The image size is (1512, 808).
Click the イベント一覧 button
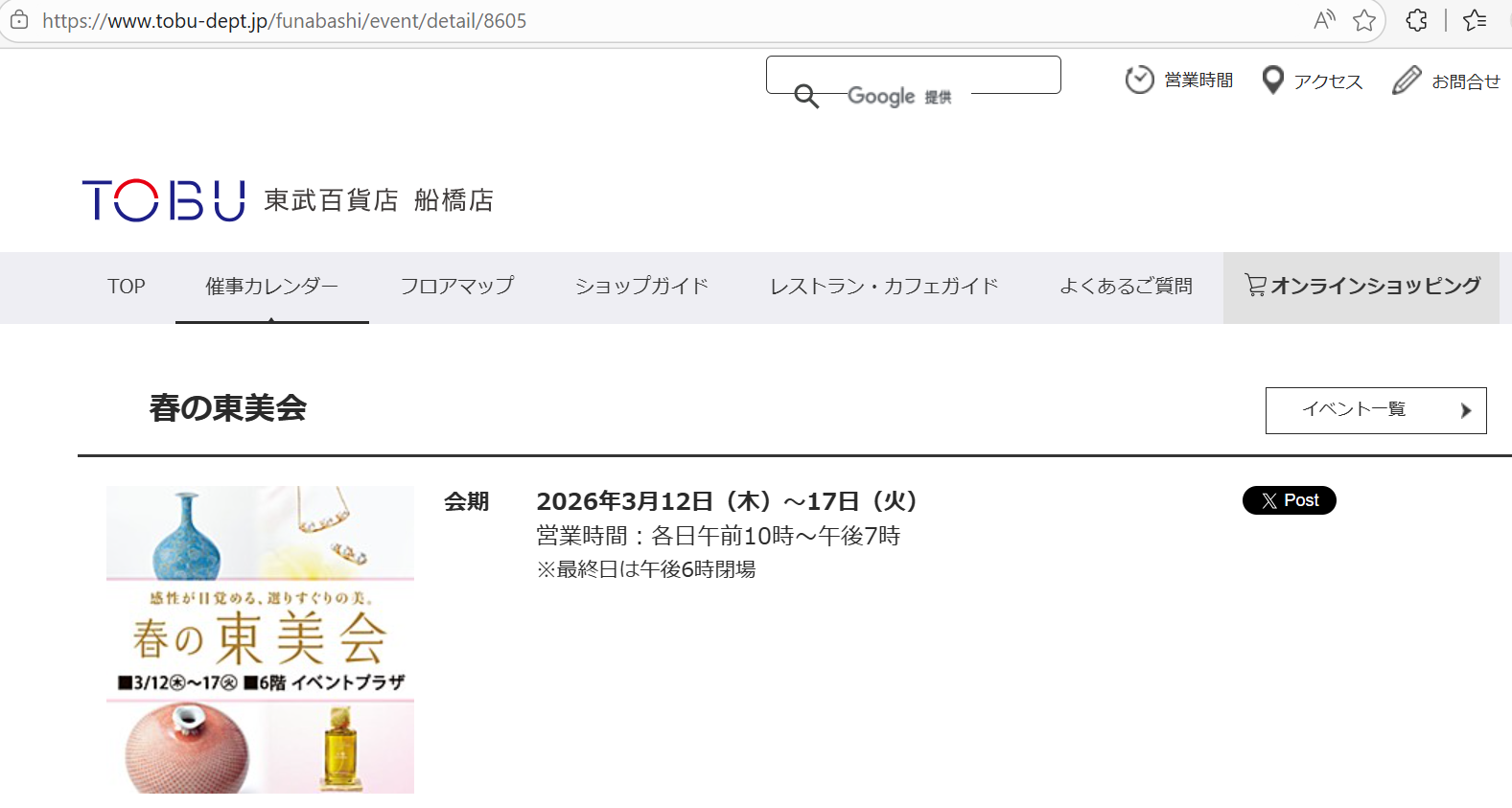click(1375, 410)
